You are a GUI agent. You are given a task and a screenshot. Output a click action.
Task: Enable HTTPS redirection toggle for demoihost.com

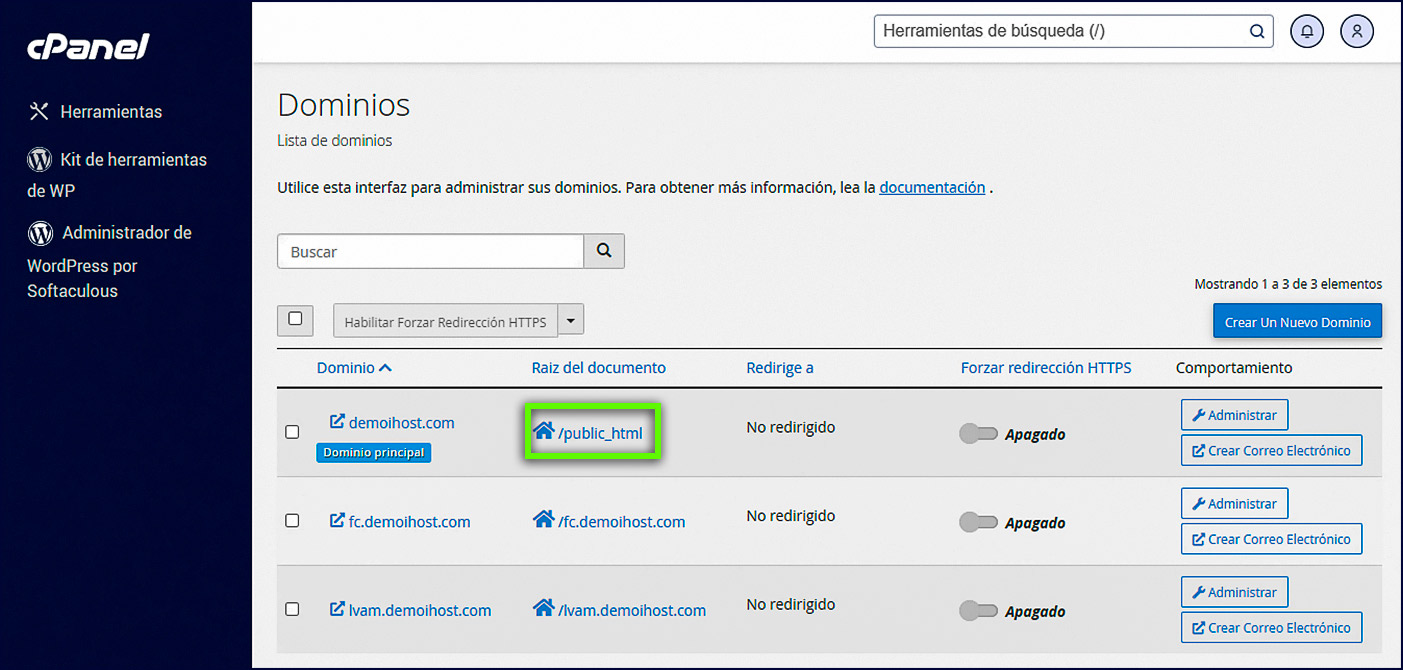click(x=979, y=434)
